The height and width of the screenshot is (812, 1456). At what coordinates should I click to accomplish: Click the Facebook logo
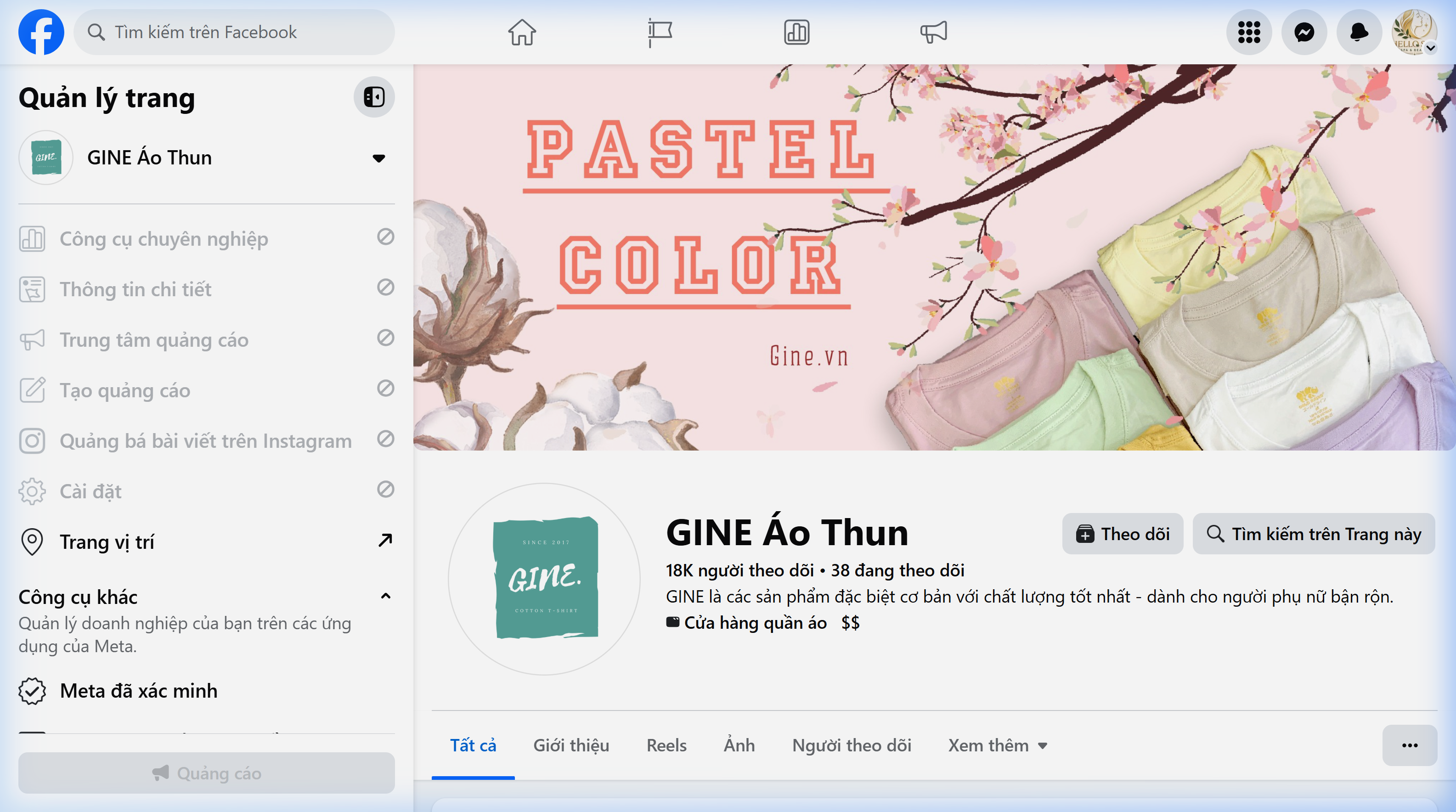coord(41,32)
